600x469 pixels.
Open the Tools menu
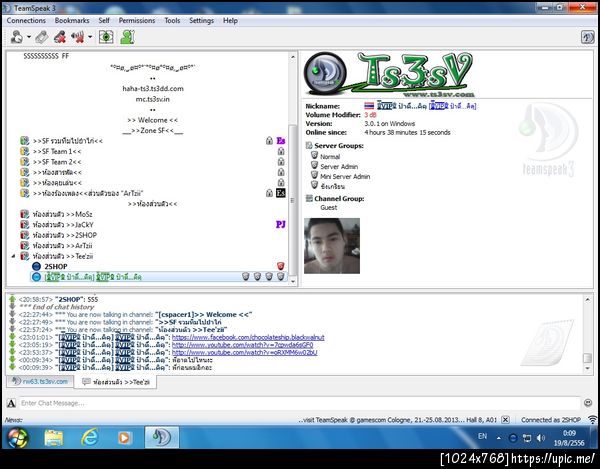coord(172,21)
